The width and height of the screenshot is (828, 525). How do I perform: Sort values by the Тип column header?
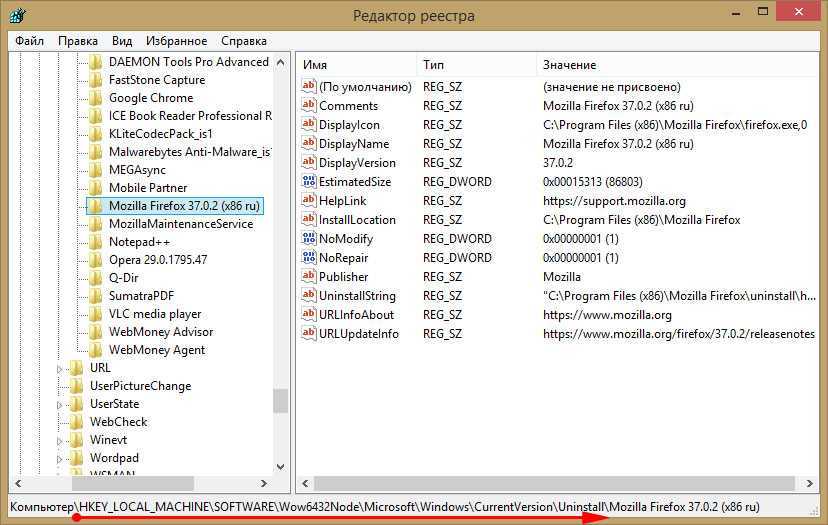pos(476,64)
